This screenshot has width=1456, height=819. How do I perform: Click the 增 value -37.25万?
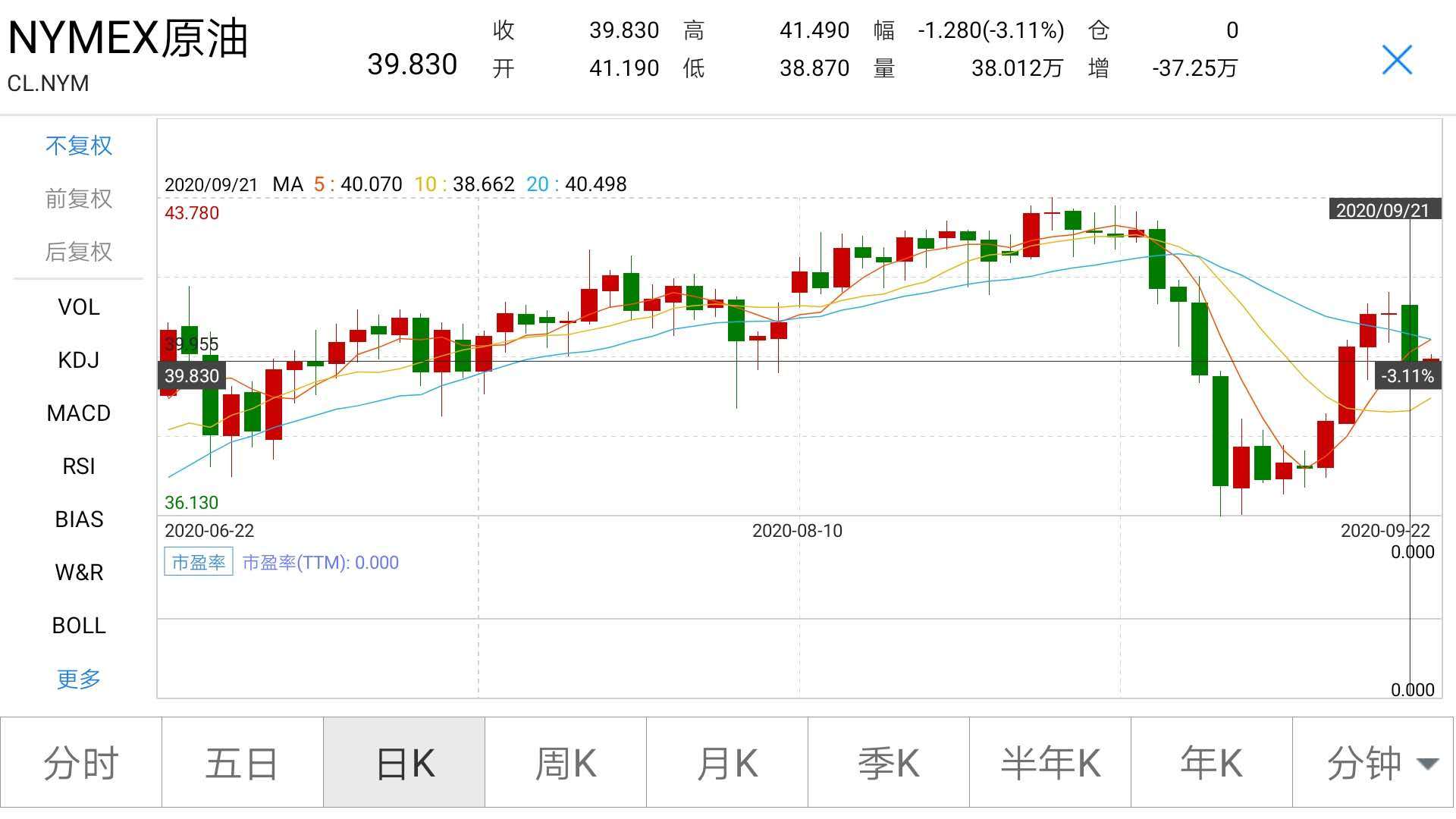pos(1194,68)
